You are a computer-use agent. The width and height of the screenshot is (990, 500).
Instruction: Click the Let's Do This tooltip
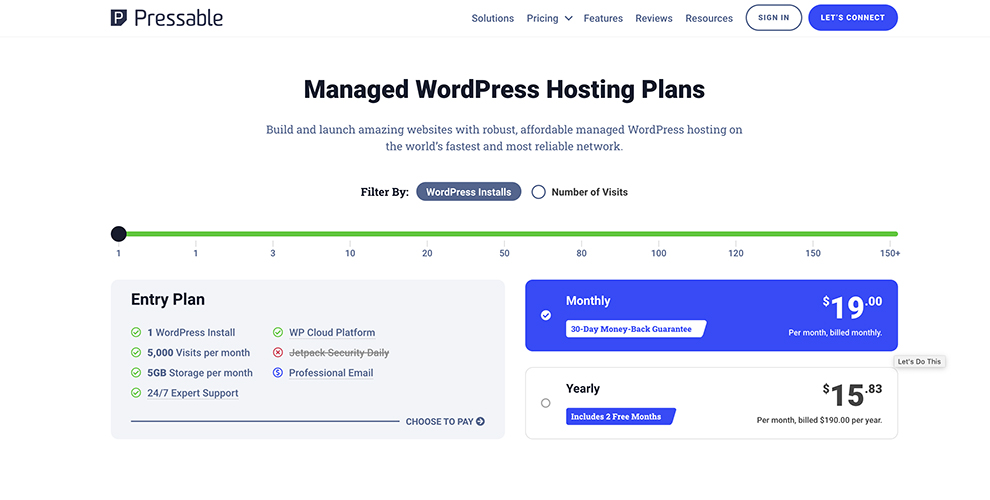919,362
